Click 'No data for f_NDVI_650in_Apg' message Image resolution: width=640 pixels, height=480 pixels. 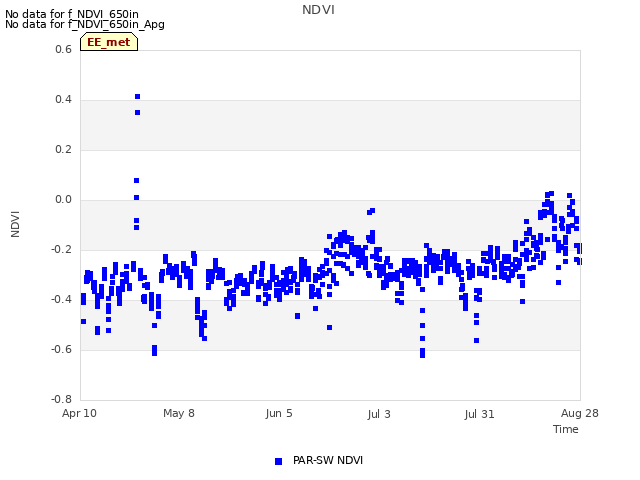pos(85,24)
